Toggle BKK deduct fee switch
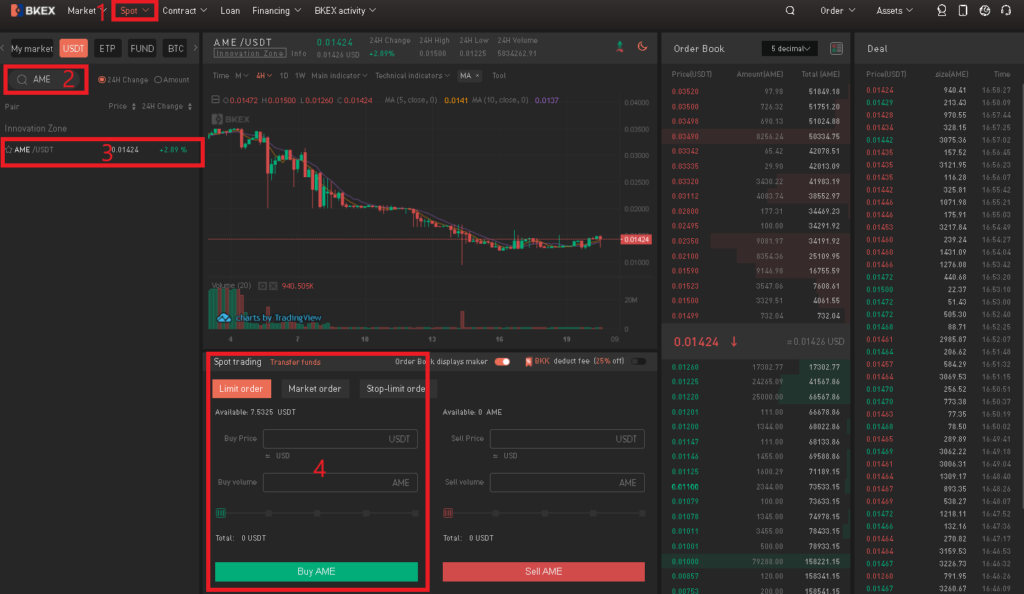 (x=638, y=362)
